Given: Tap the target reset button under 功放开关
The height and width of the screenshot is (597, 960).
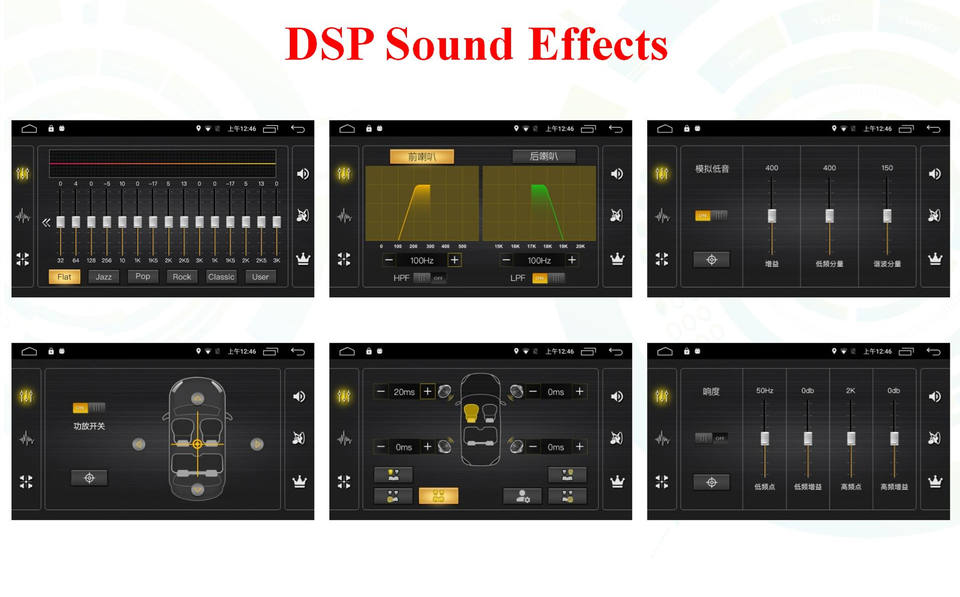Looking at the screenshot, I should 89,478.
